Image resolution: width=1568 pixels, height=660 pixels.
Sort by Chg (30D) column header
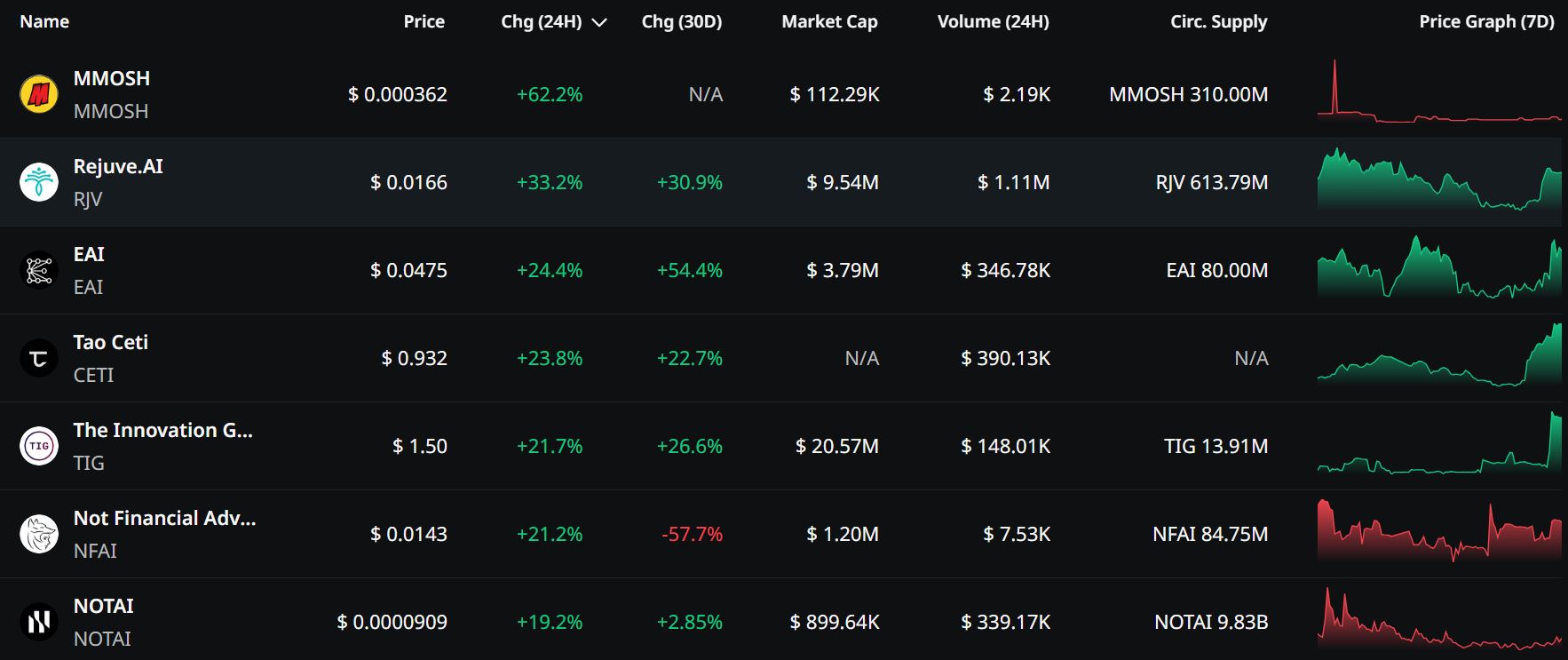click(x=681, y=21)
